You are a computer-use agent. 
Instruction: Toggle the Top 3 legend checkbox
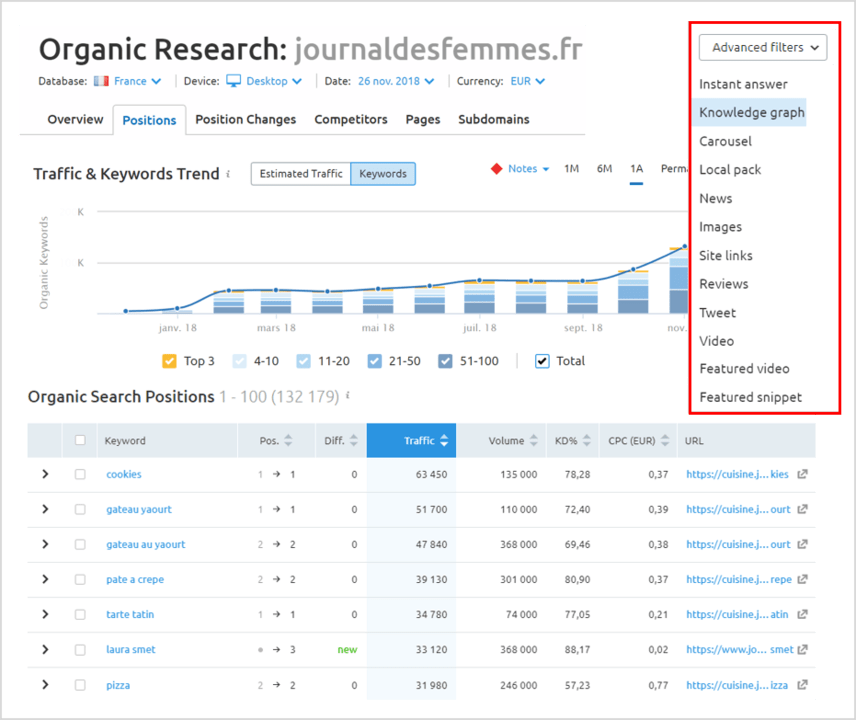169,361
